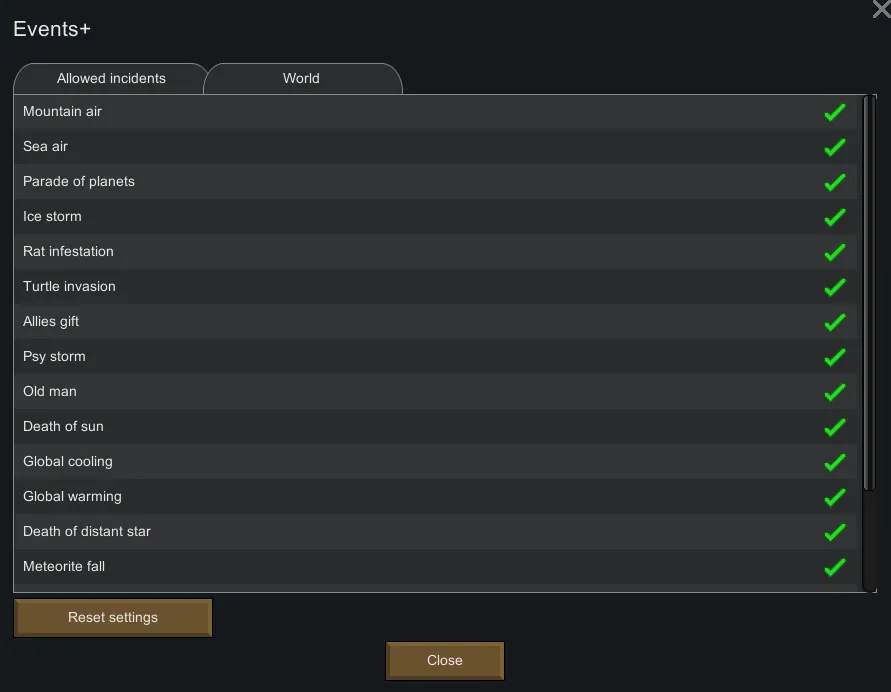Toggle Ice storm incident checkmark
The height and width of the screenshot is (692, 891).
click(835, 217)
